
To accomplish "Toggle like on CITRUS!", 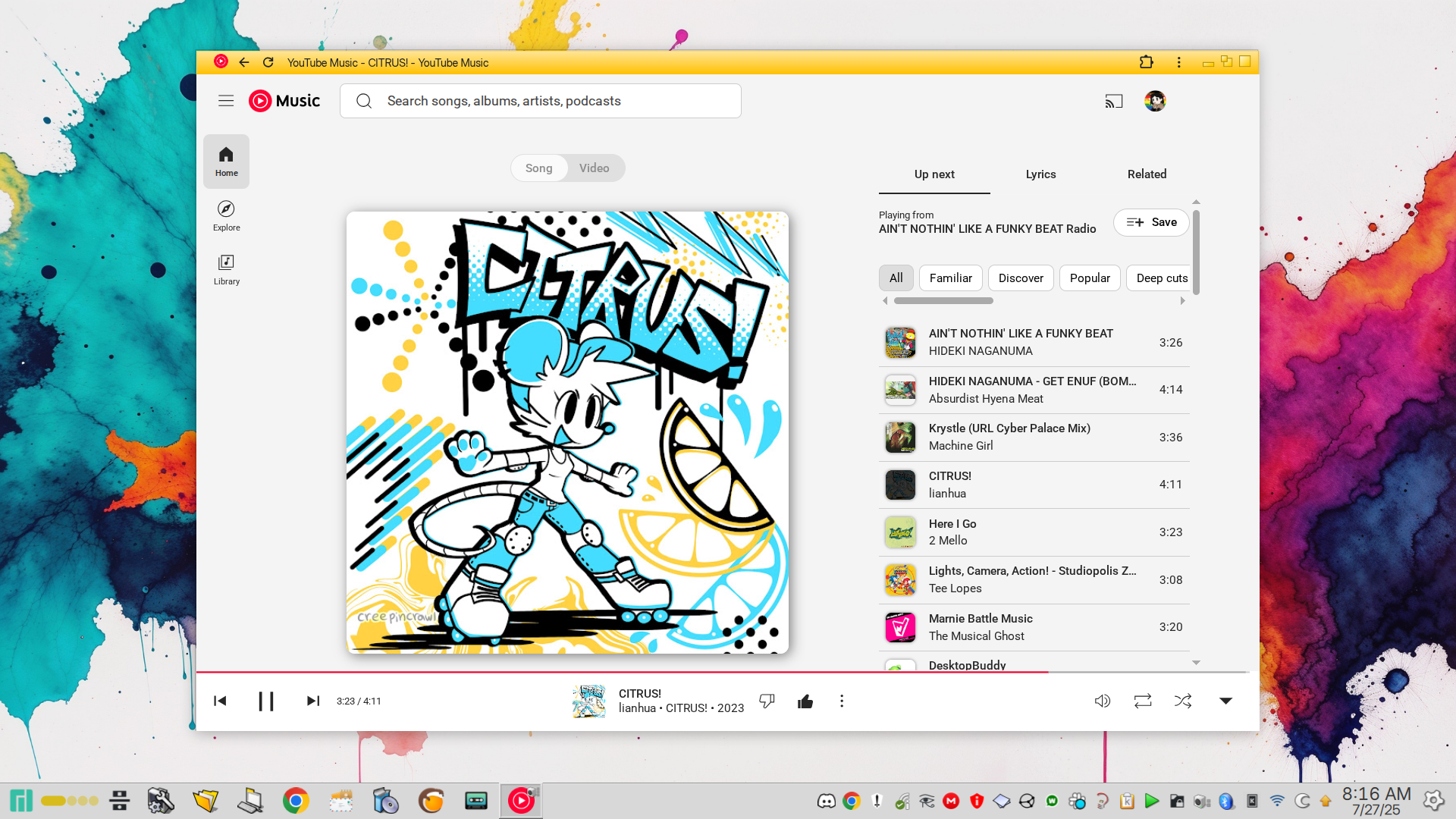I will click(805, 701).
